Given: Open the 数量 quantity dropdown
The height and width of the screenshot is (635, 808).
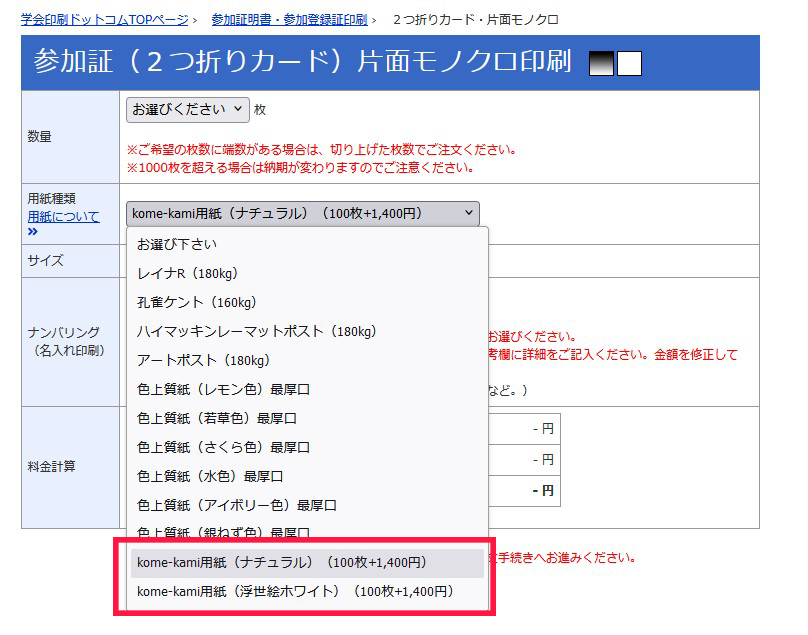Looking at the screenshot, I should (x=187, y=109).
